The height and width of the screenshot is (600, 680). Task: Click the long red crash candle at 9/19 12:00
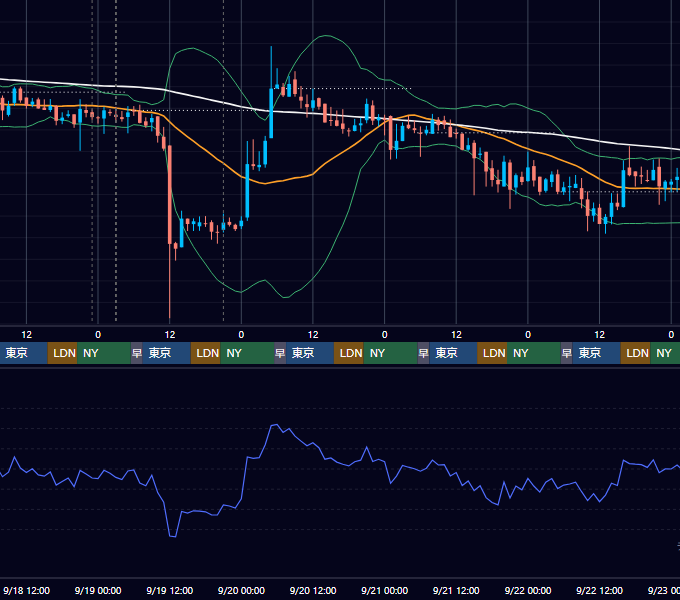coord(170,195)
